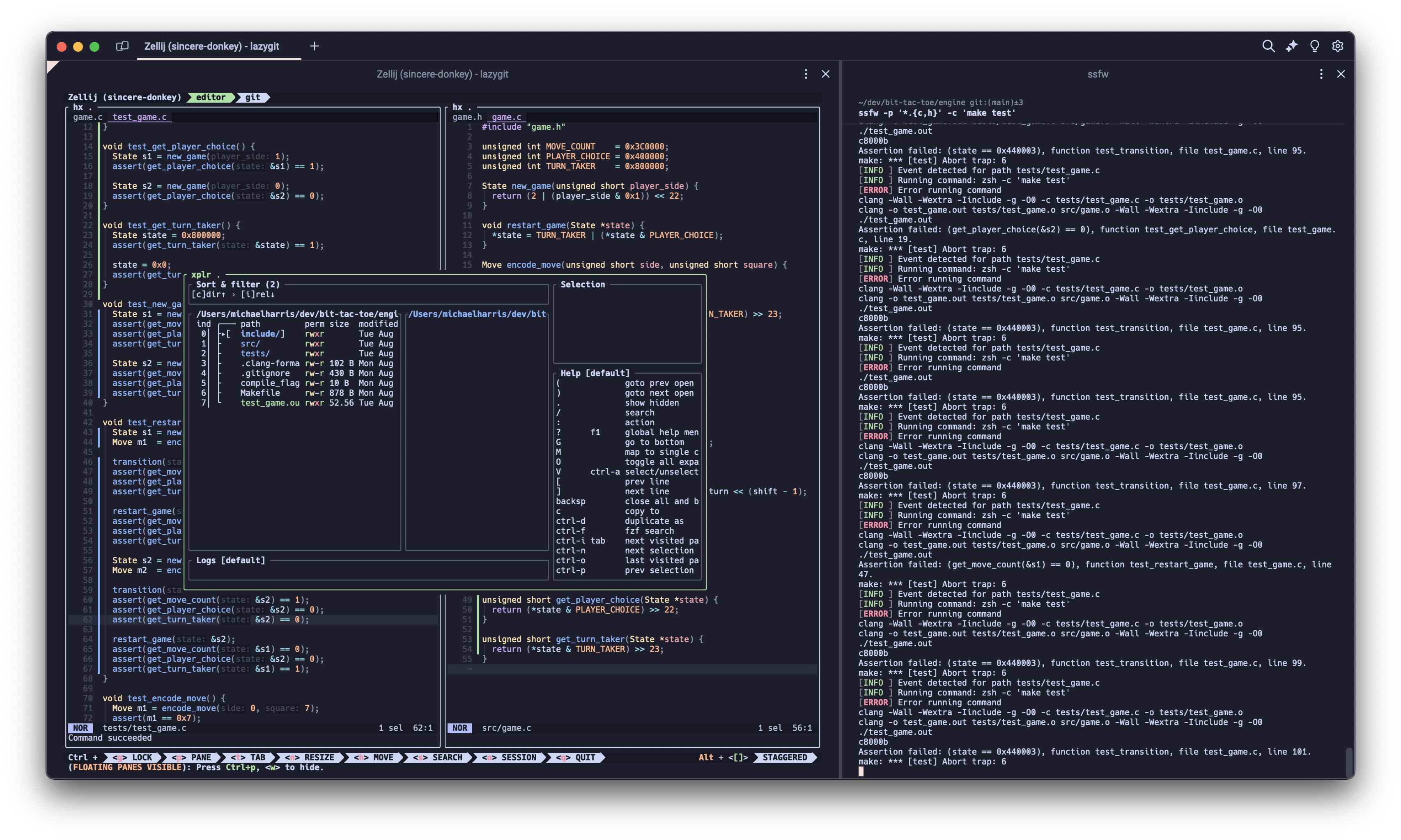Click the split pane book icon
The image size is (1401, 840).
122,46
